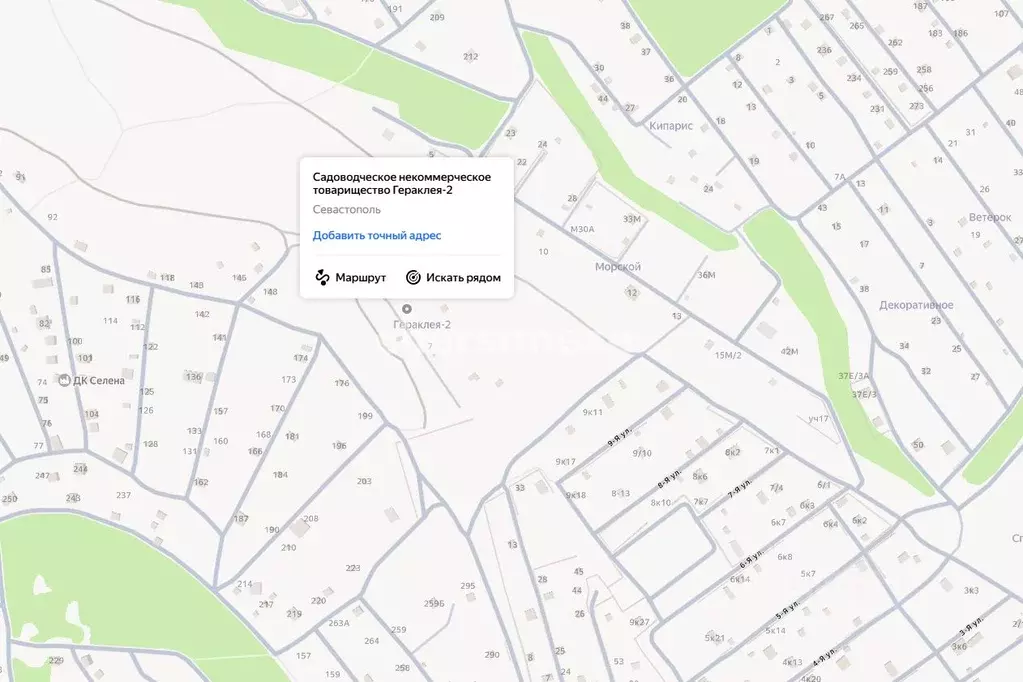Click the 9-я ул. street label
Viewport: 1023px width, 682px height.
pyautogui.click(x=619, y=437)
